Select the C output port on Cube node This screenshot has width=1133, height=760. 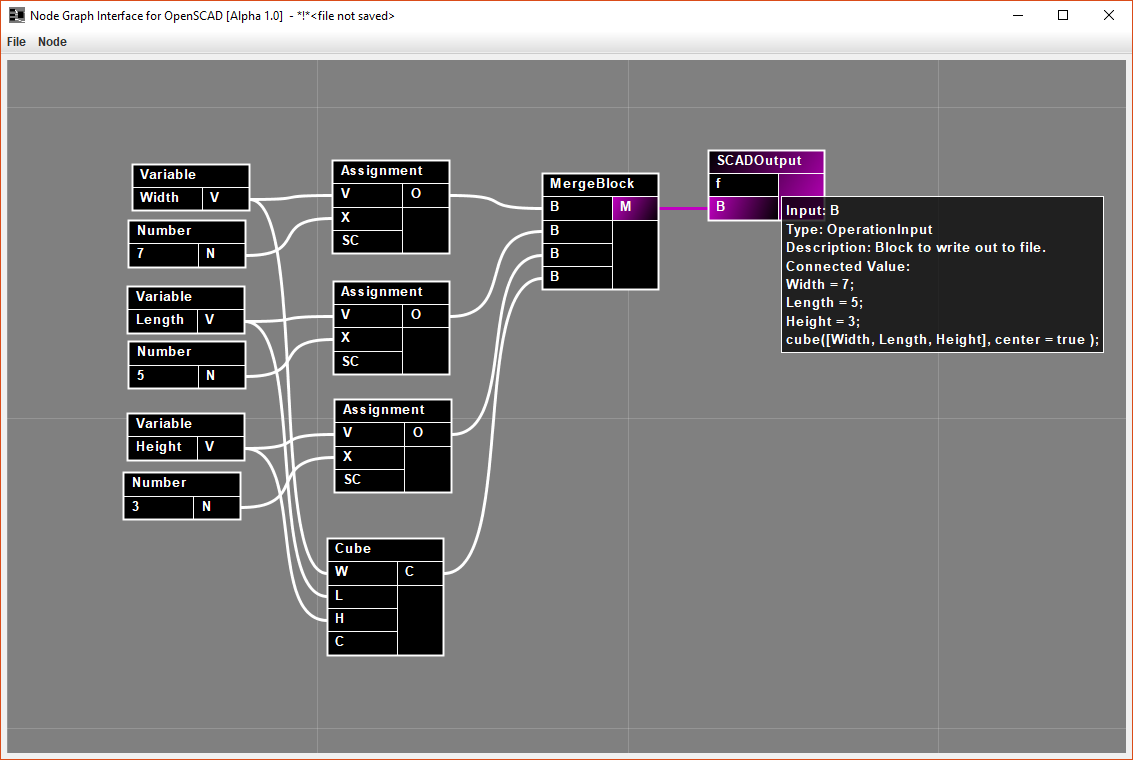pos(420,573)
